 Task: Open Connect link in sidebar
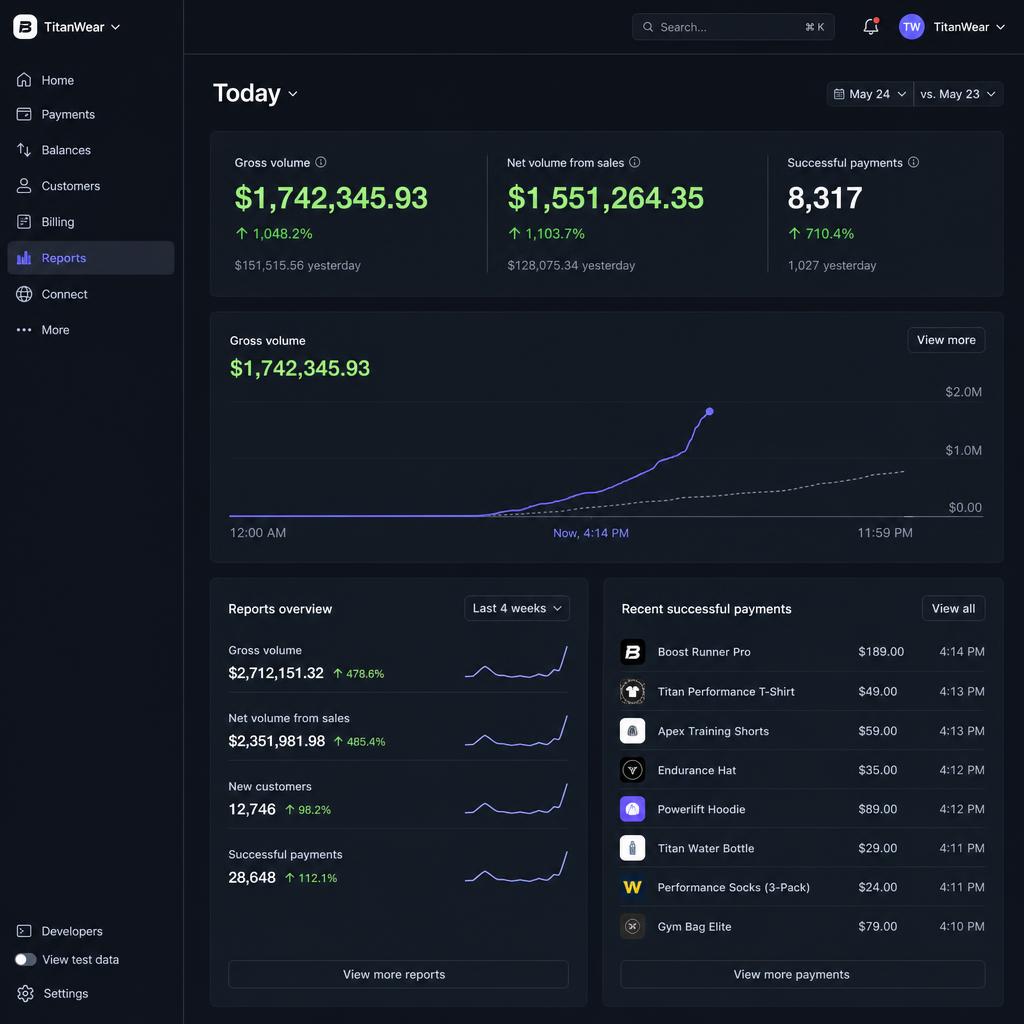(91, 294)
